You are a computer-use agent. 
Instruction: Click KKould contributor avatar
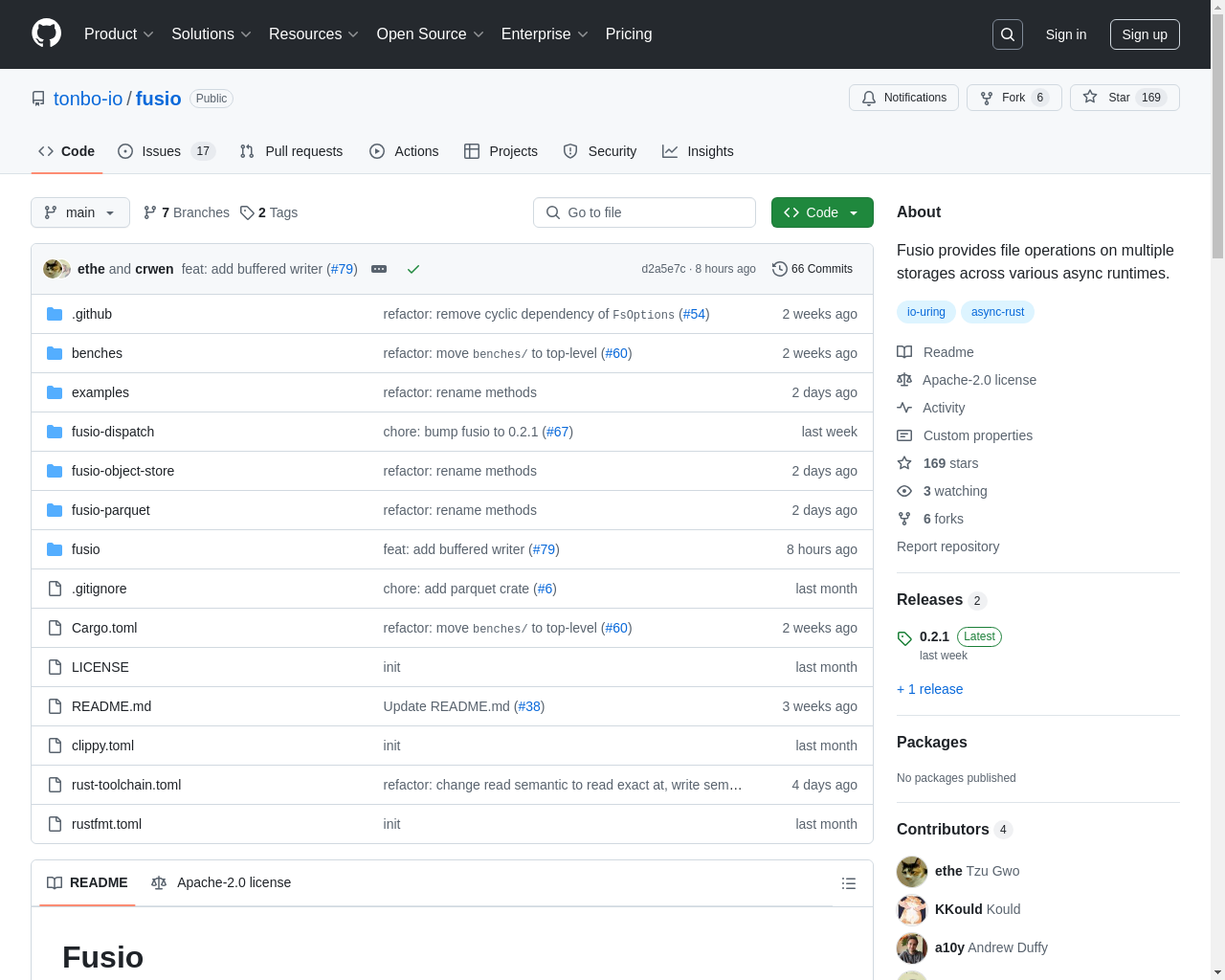[x=912, y=910]
